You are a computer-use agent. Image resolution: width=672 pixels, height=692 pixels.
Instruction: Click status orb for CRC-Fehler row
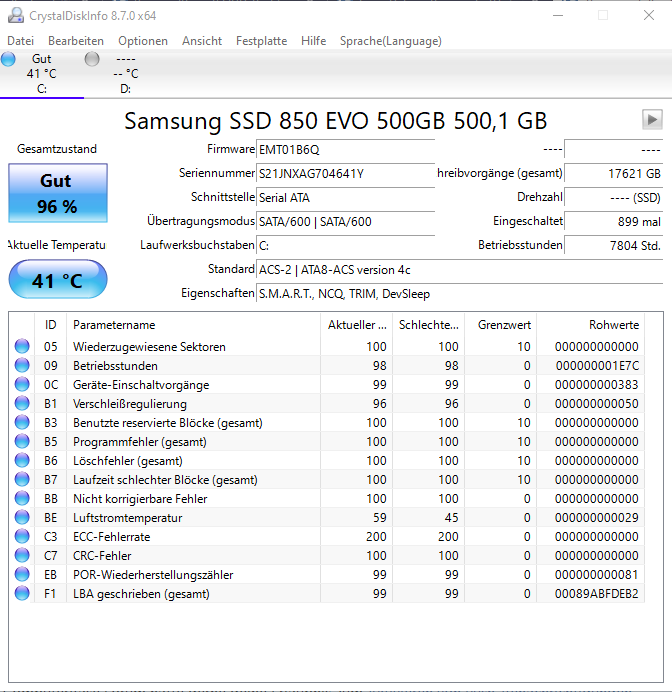point(22,555)
